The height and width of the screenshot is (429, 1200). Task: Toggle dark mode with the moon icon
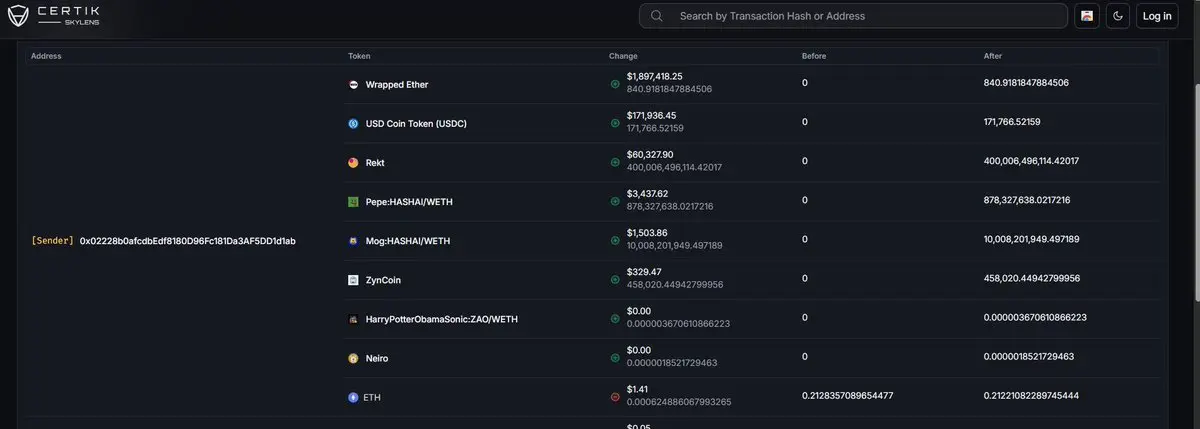[1118, 16]
